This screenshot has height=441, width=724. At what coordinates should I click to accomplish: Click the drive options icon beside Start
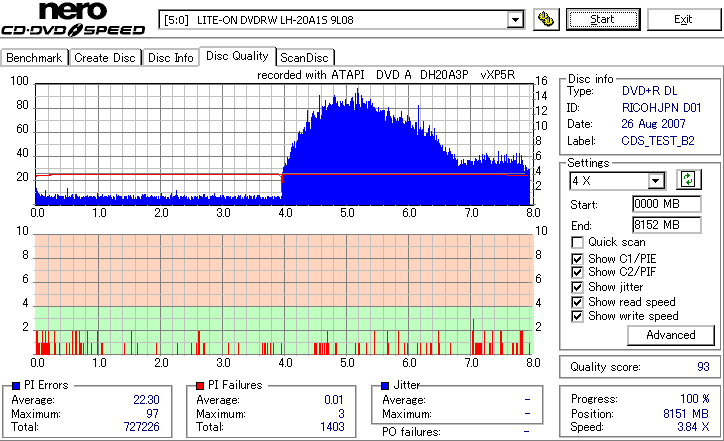pyautogui.click(x=546, y=19)
